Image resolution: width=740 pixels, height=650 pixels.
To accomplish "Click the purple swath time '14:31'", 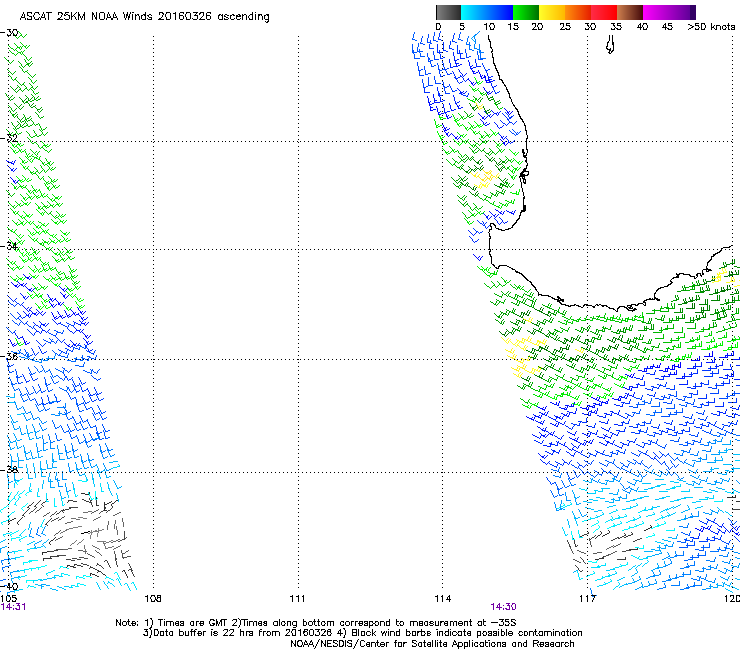I will 13,607.
